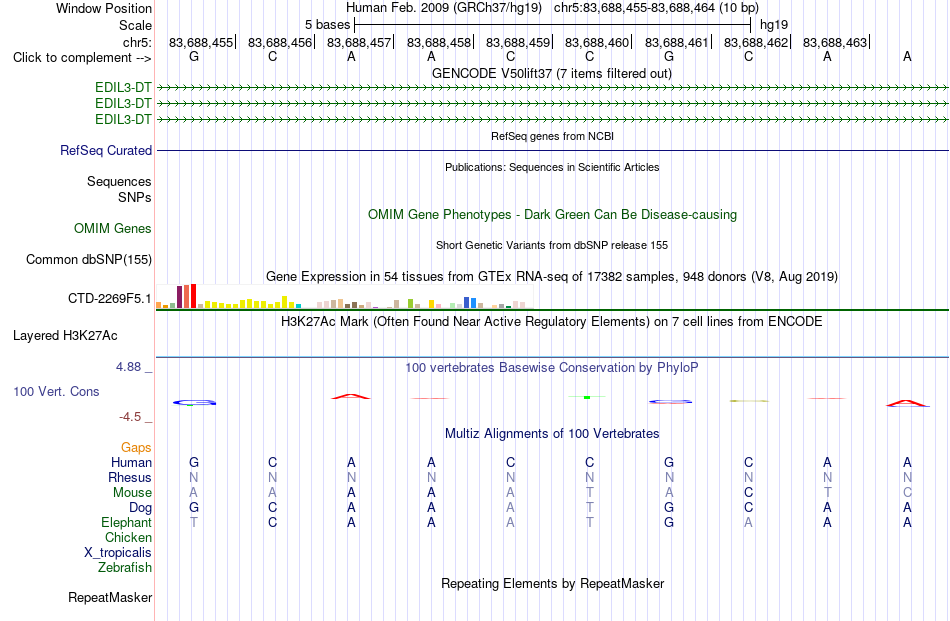
Task: Click the yellow-green bar in GTEx chart
Action: click(x=410, y=304)
